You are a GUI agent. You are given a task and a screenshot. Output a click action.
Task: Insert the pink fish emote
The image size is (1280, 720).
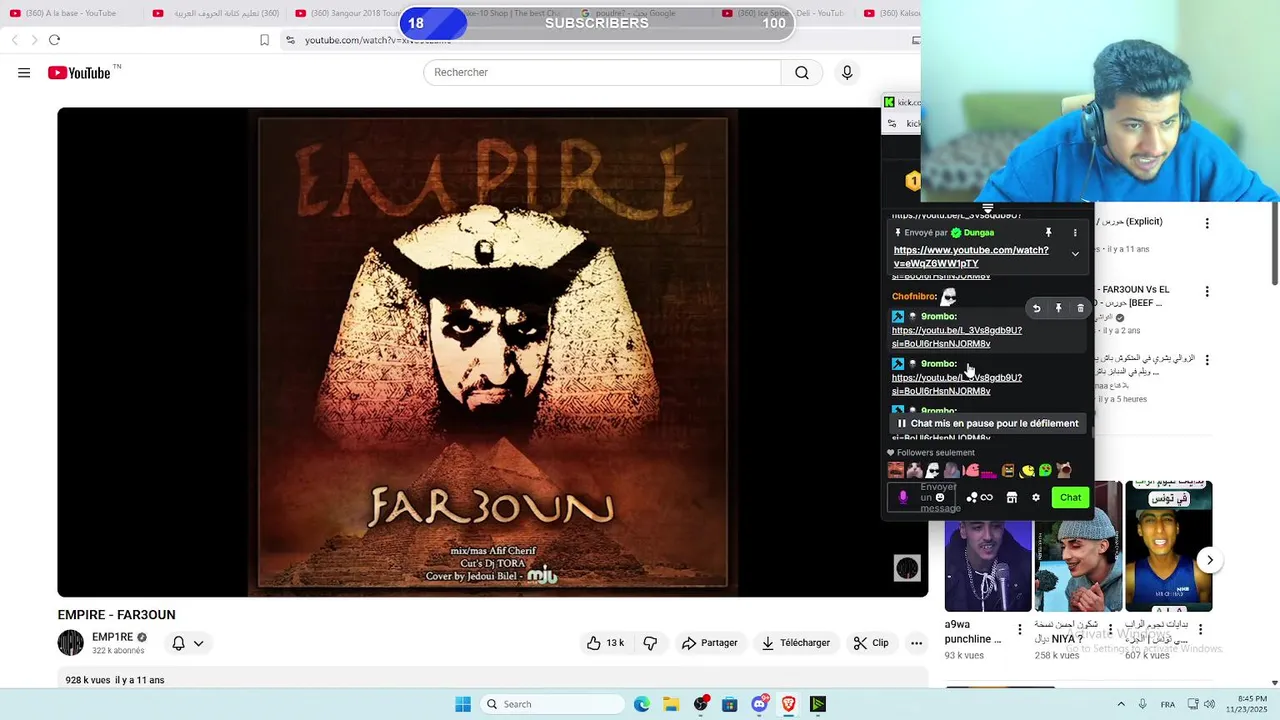[971, 470]
